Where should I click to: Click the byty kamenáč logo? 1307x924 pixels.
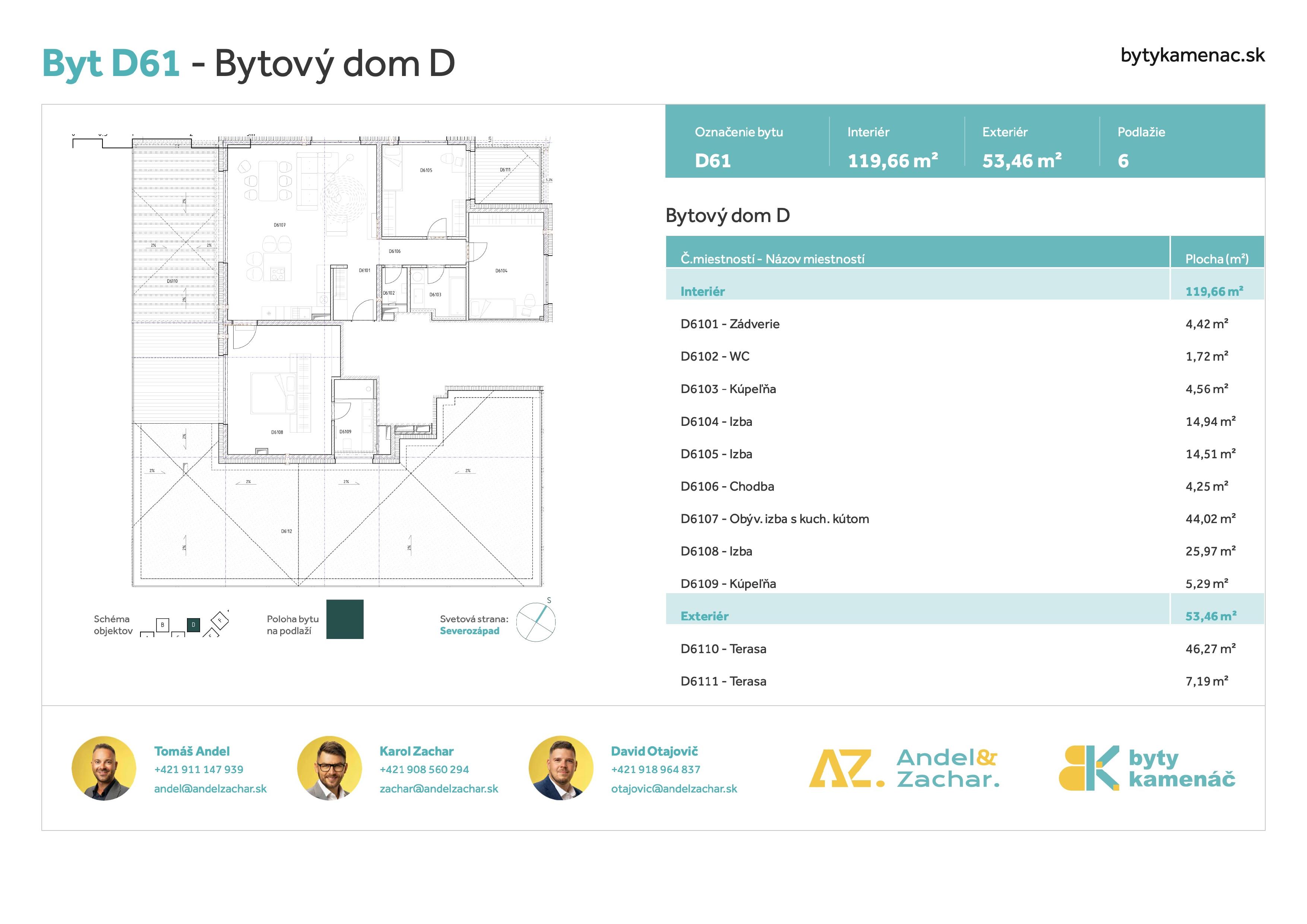1146,769
